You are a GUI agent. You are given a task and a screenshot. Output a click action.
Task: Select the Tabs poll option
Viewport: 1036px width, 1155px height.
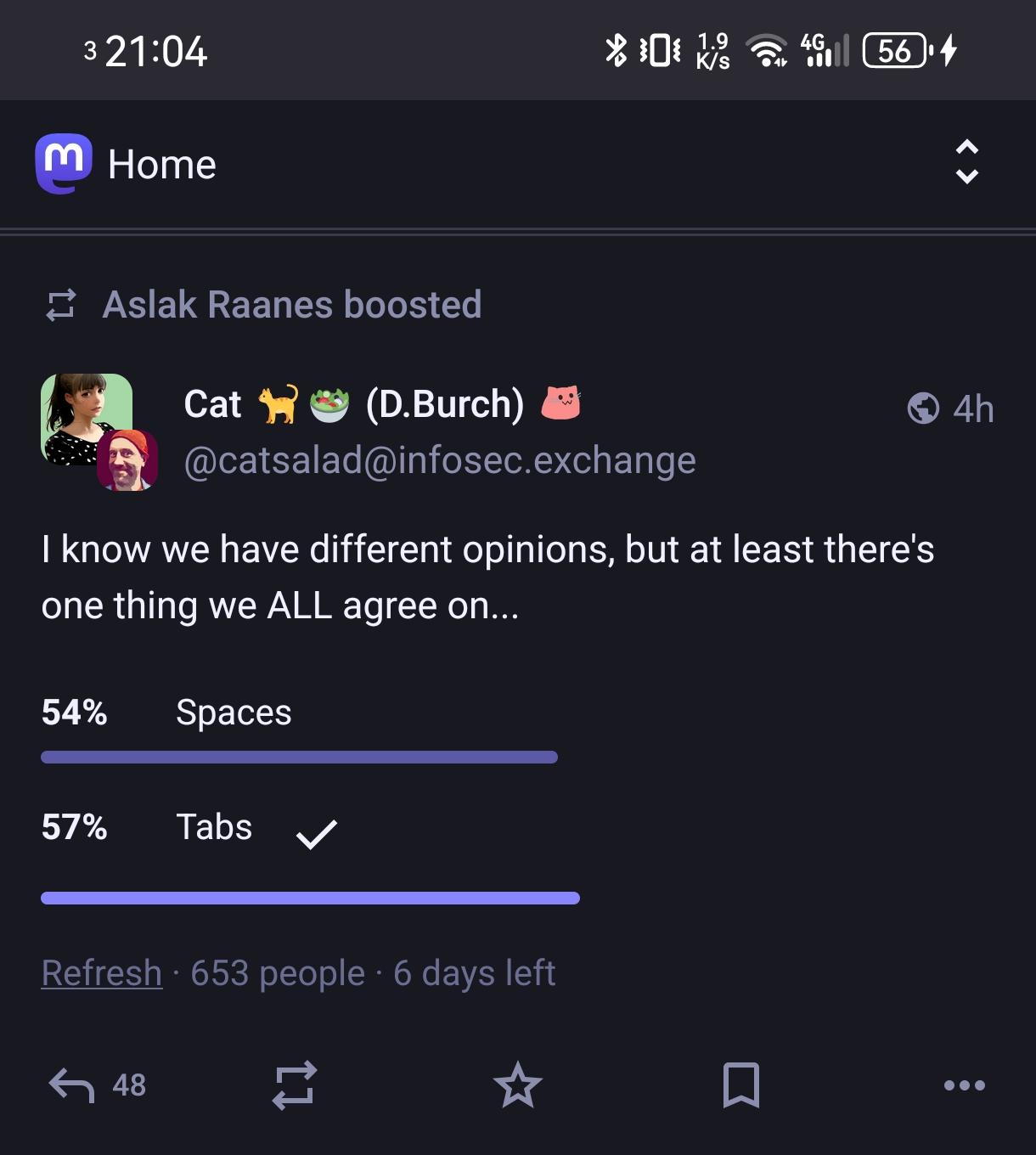coord(214,827)
